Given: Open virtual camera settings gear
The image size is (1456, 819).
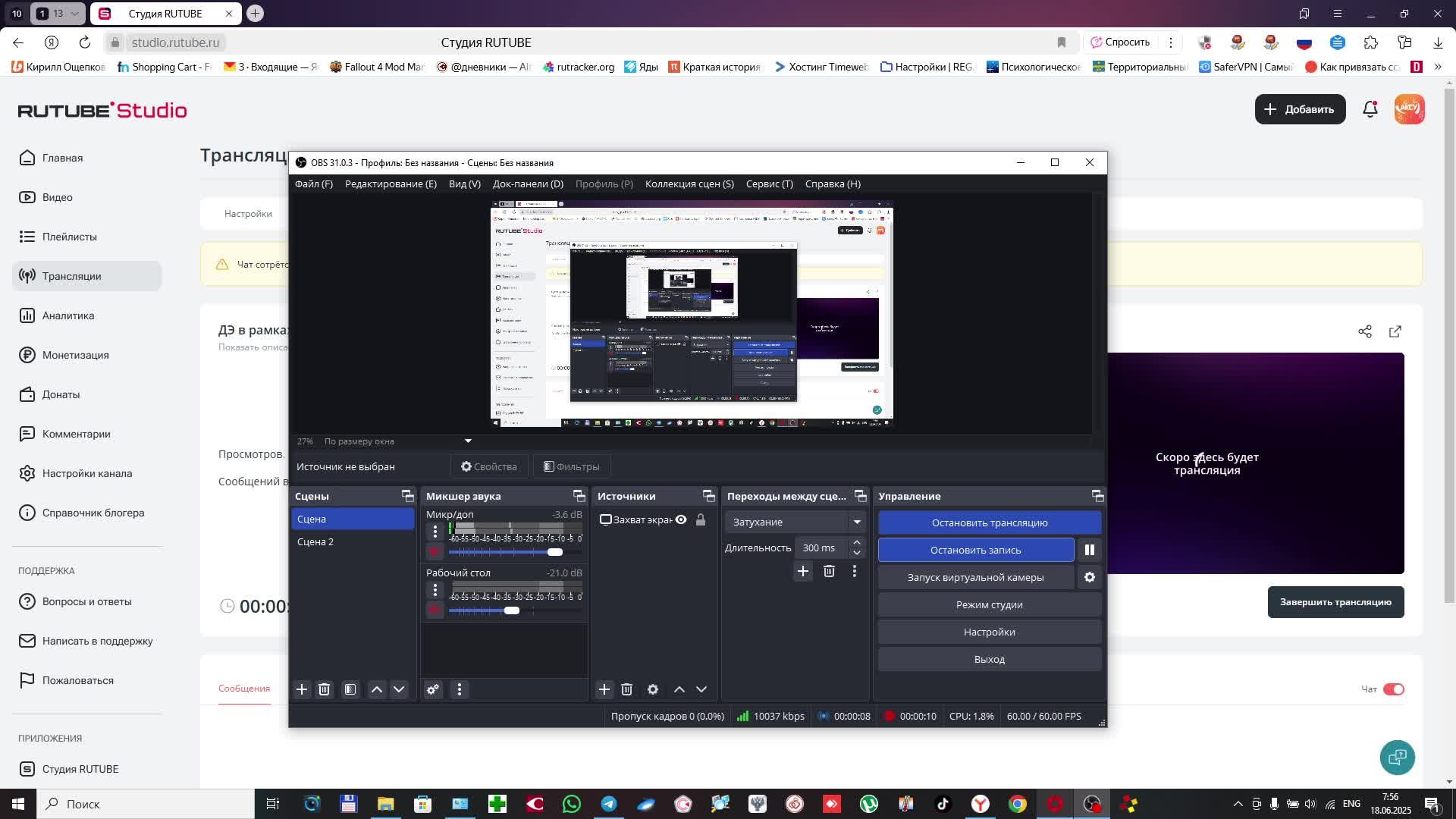Looking at the screenshot, I should coord(1090,577).
